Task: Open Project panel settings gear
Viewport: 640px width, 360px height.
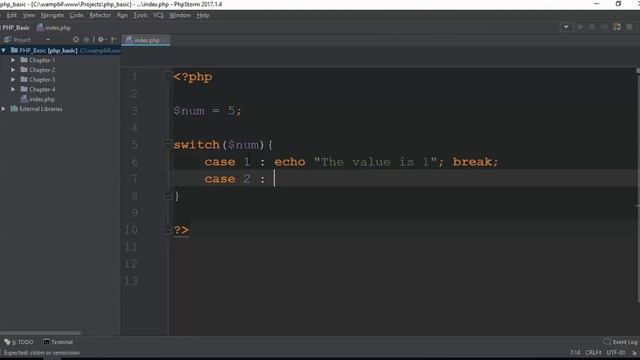Action: pyautogui.click(x=101, y=40)
